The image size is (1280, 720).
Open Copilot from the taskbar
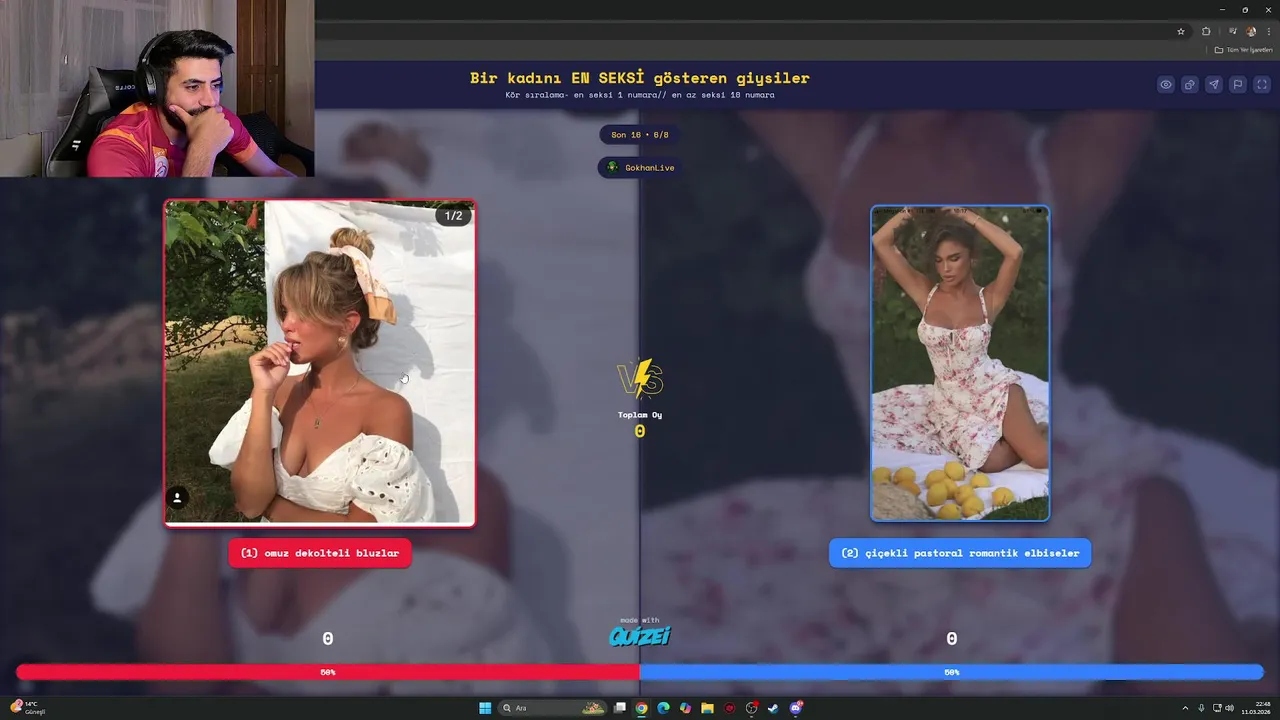pos(685,708)
